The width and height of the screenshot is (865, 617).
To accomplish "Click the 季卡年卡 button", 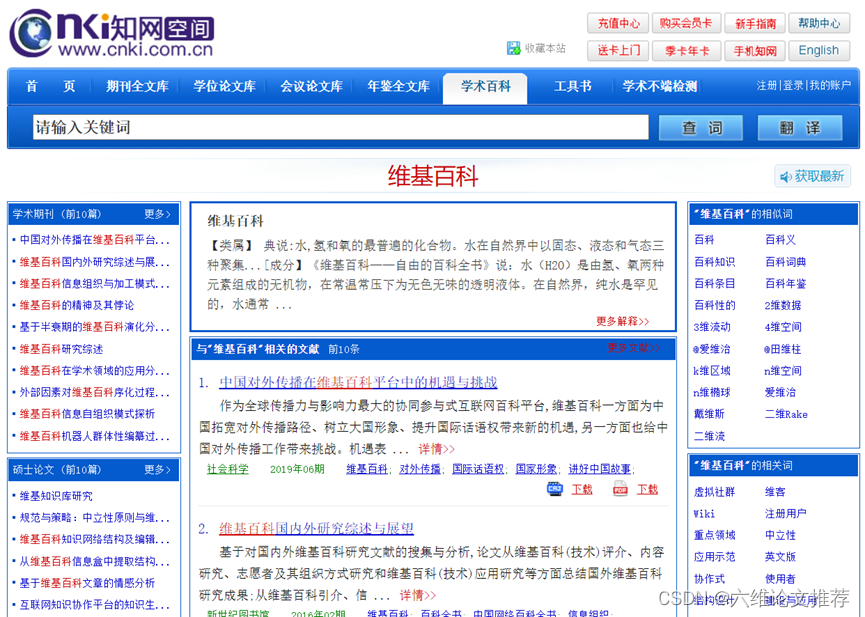I will pos(686,51).
